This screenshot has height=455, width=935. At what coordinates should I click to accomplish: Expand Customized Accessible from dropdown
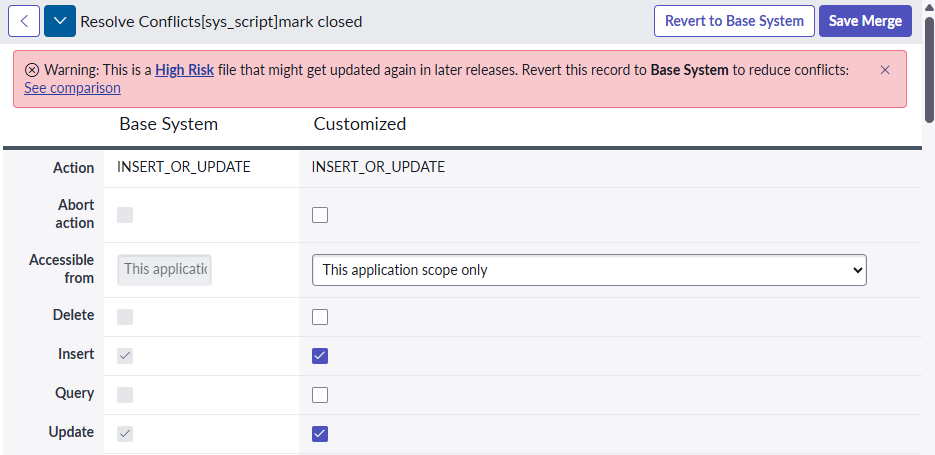pos(589,270)
